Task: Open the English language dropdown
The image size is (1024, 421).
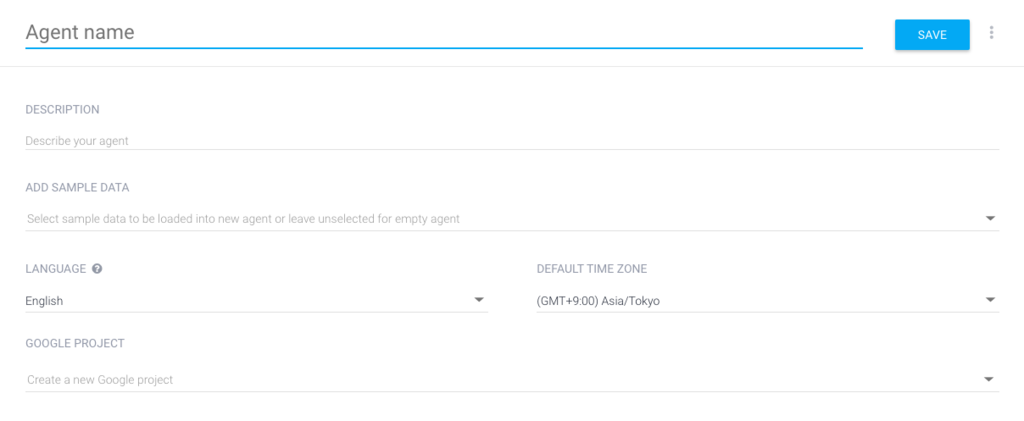Action: coord(250,300)
